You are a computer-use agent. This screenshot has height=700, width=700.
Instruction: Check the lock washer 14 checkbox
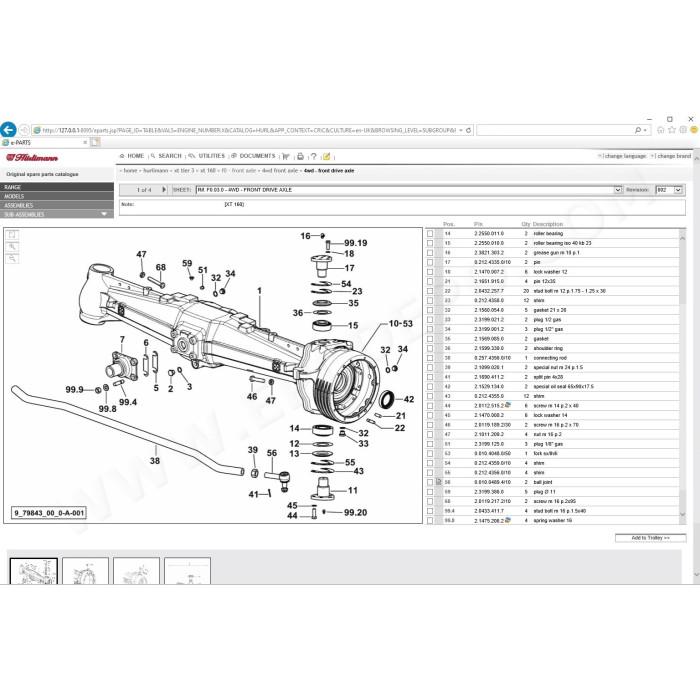[430, 415]
